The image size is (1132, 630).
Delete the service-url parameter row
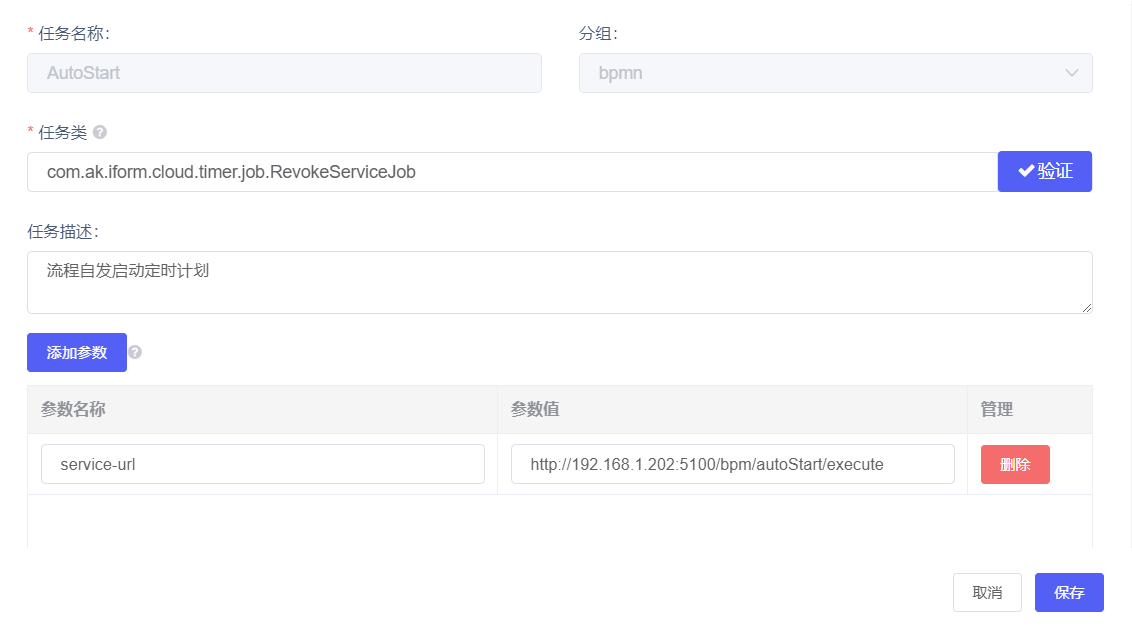tap(1014, 464)
